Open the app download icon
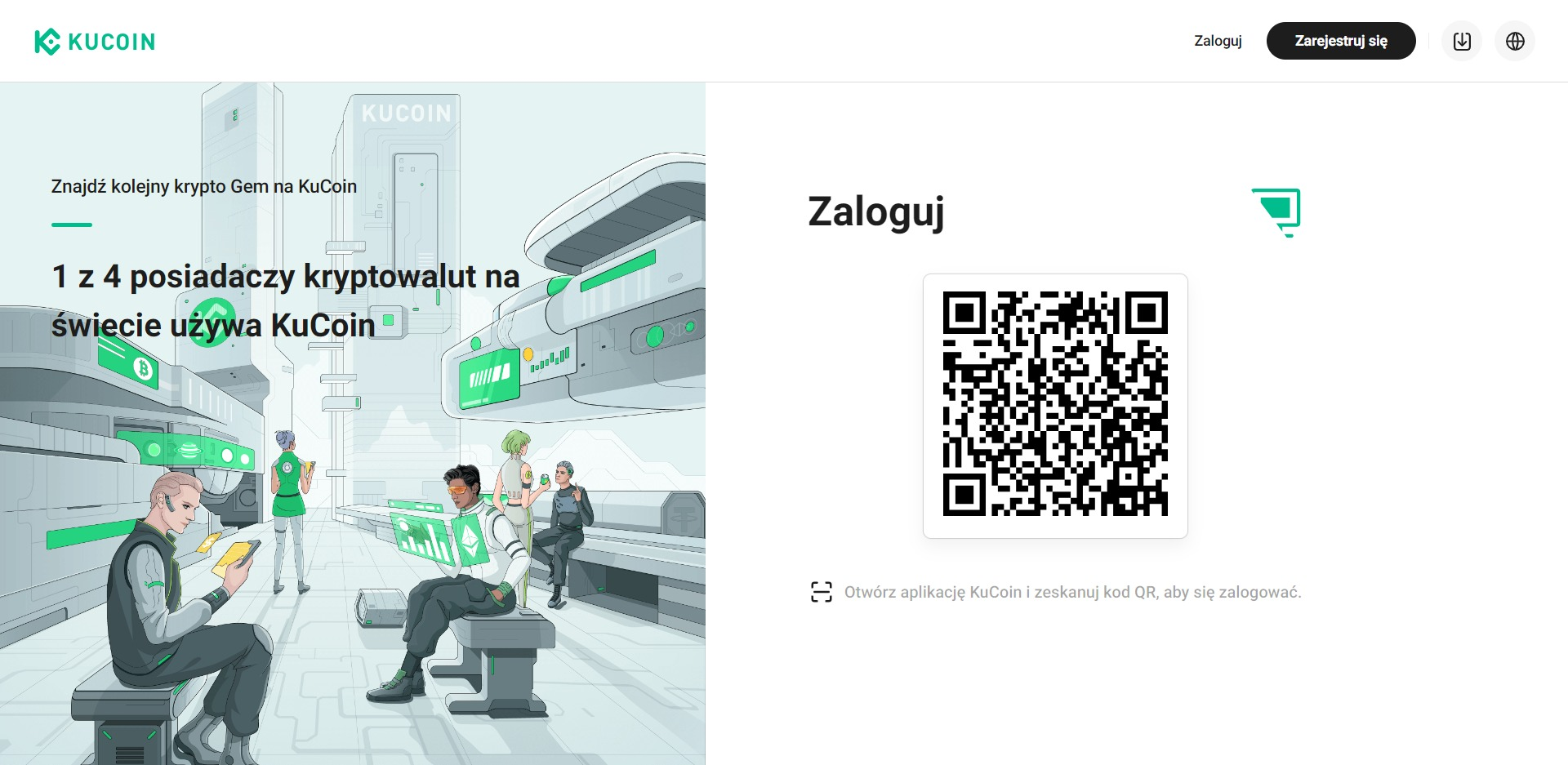1568x765 pixels. tap(1462, 41)
